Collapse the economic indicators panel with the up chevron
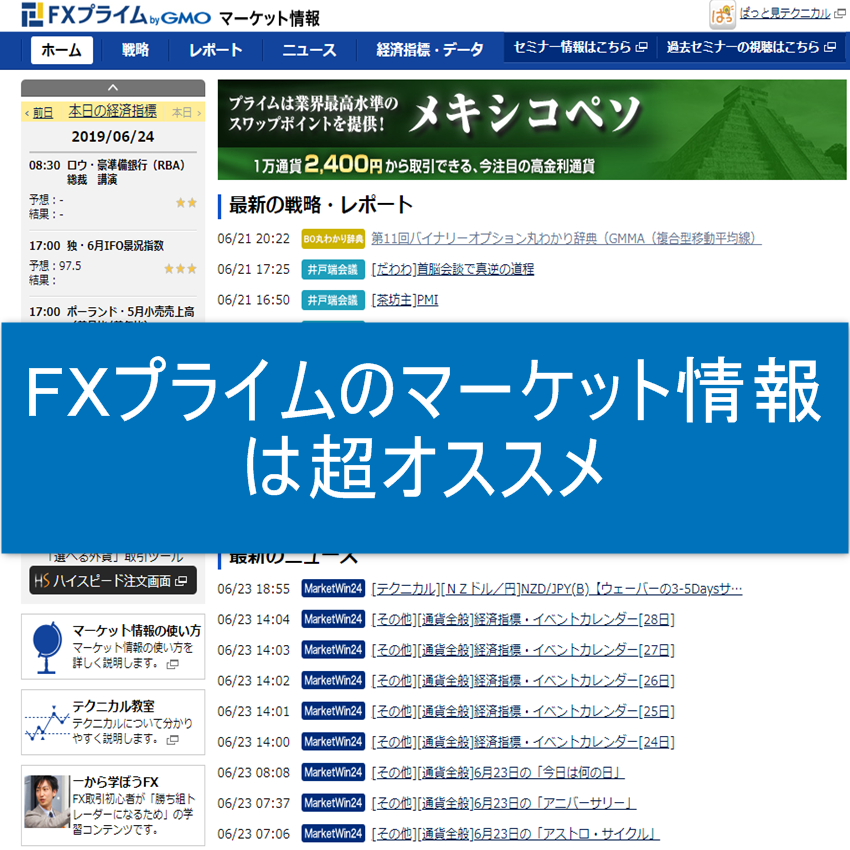850x850 pixels. (x=113, y=87)
